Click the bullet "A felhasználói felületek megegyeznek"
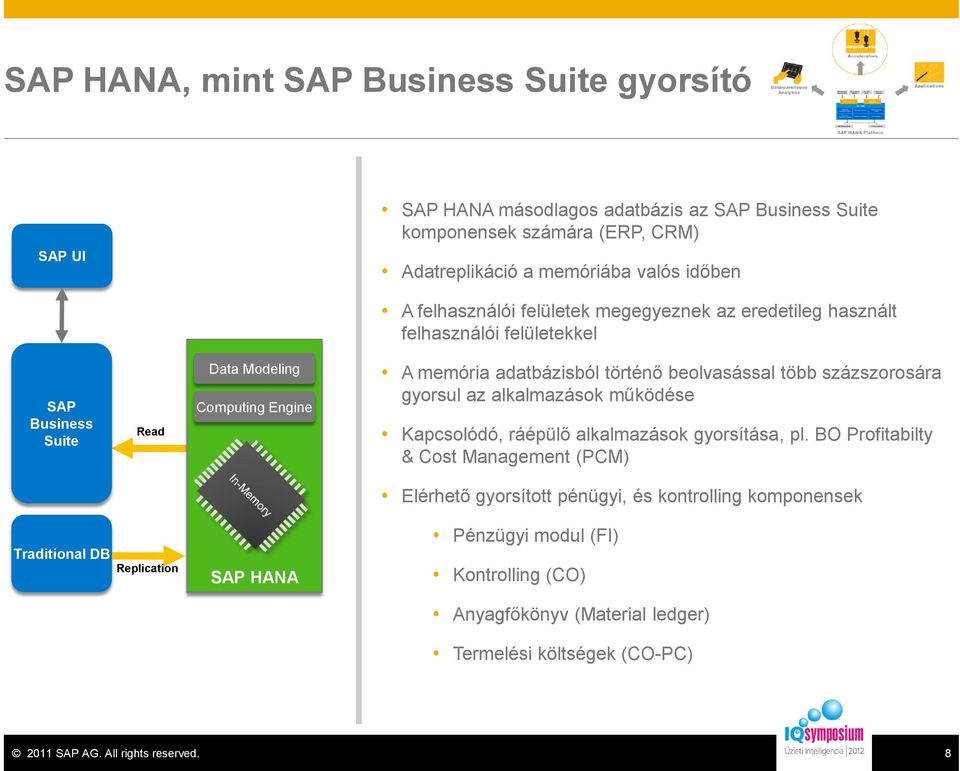Image resolution: width=960 pixels, height=771 pixels. (649, 322)
